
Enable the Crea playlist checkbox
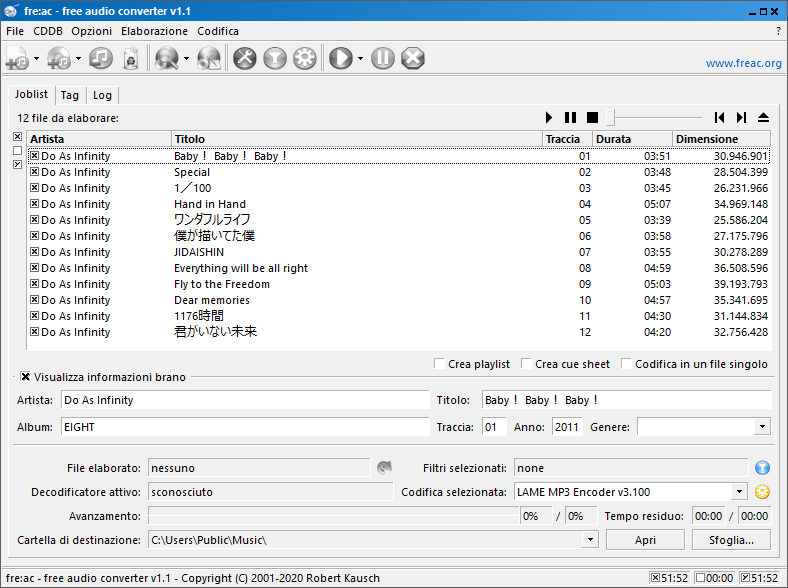point(440,364)
